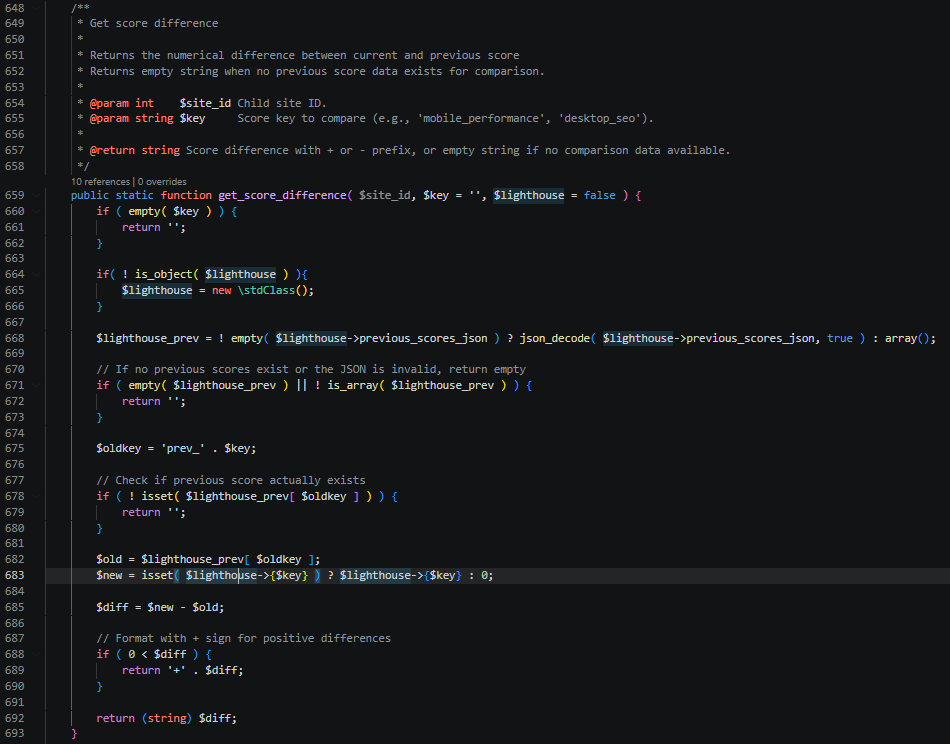Click the (string) cast on line 692
This screenshot has width=950, height=744.
(x=167, y=718)
